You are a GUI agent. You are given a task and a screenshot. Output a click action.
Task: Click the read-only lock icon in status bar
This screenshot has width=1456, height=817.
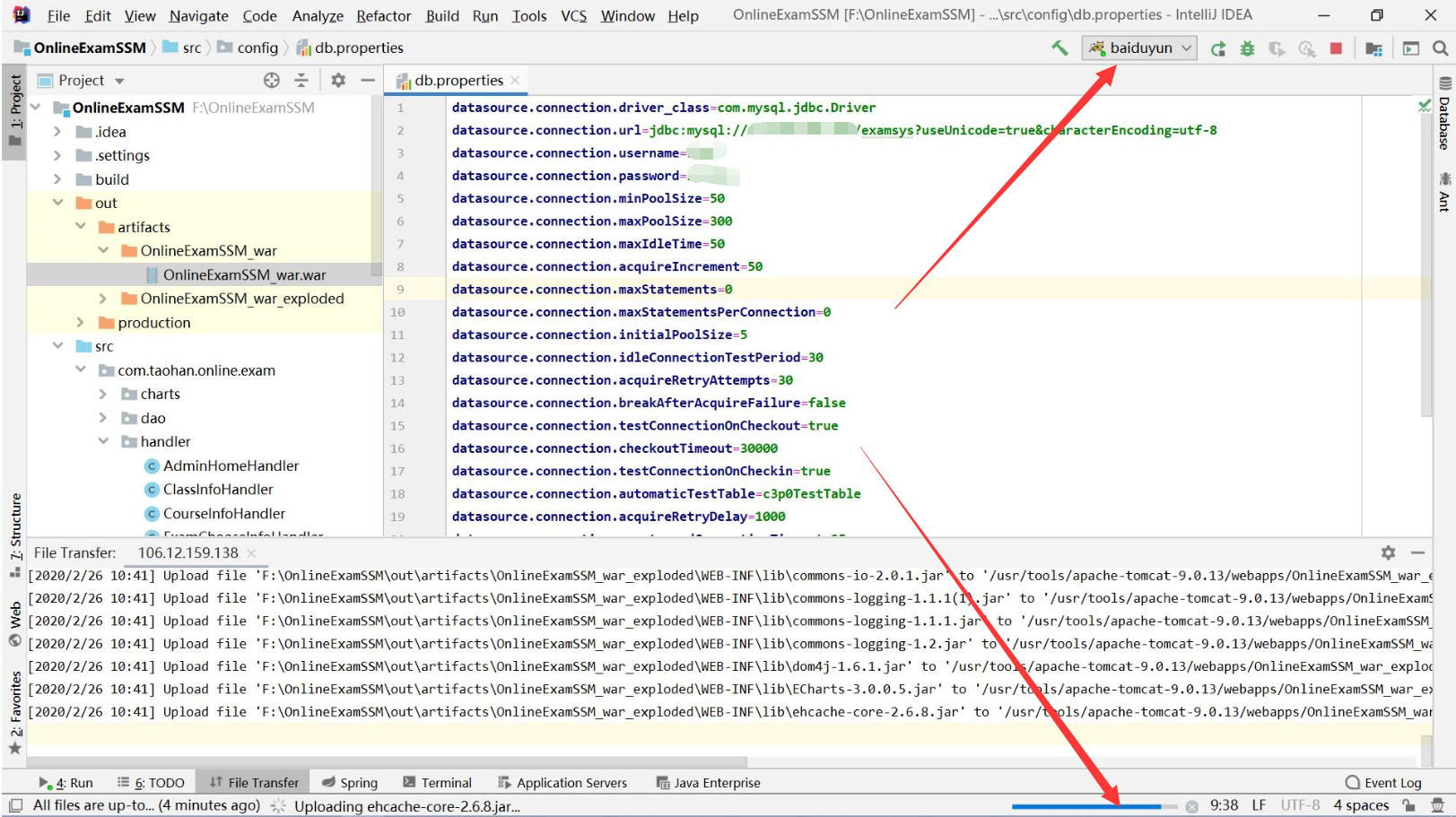point(1409,805)
